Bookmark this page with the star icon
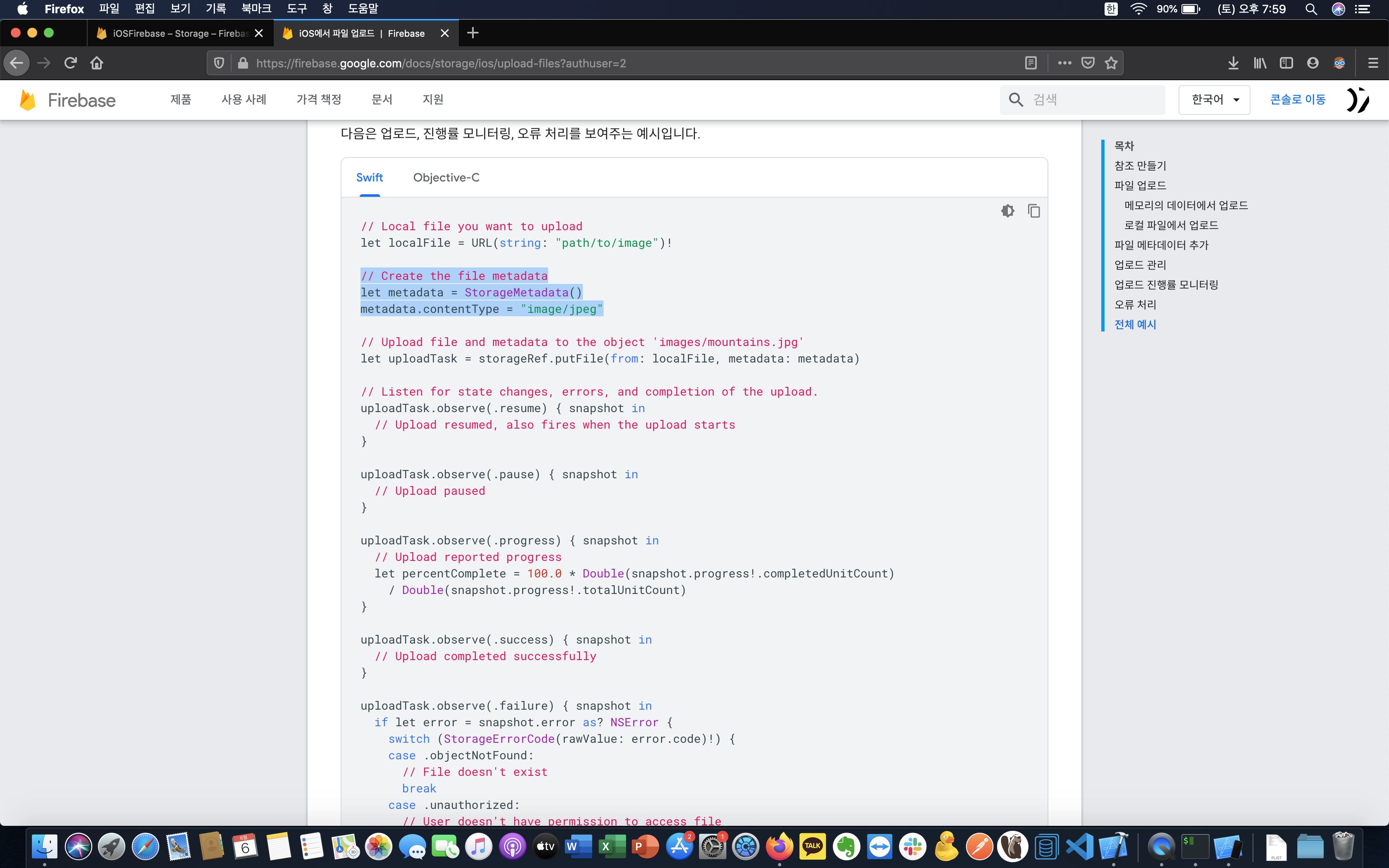 tap(1111, 63)
